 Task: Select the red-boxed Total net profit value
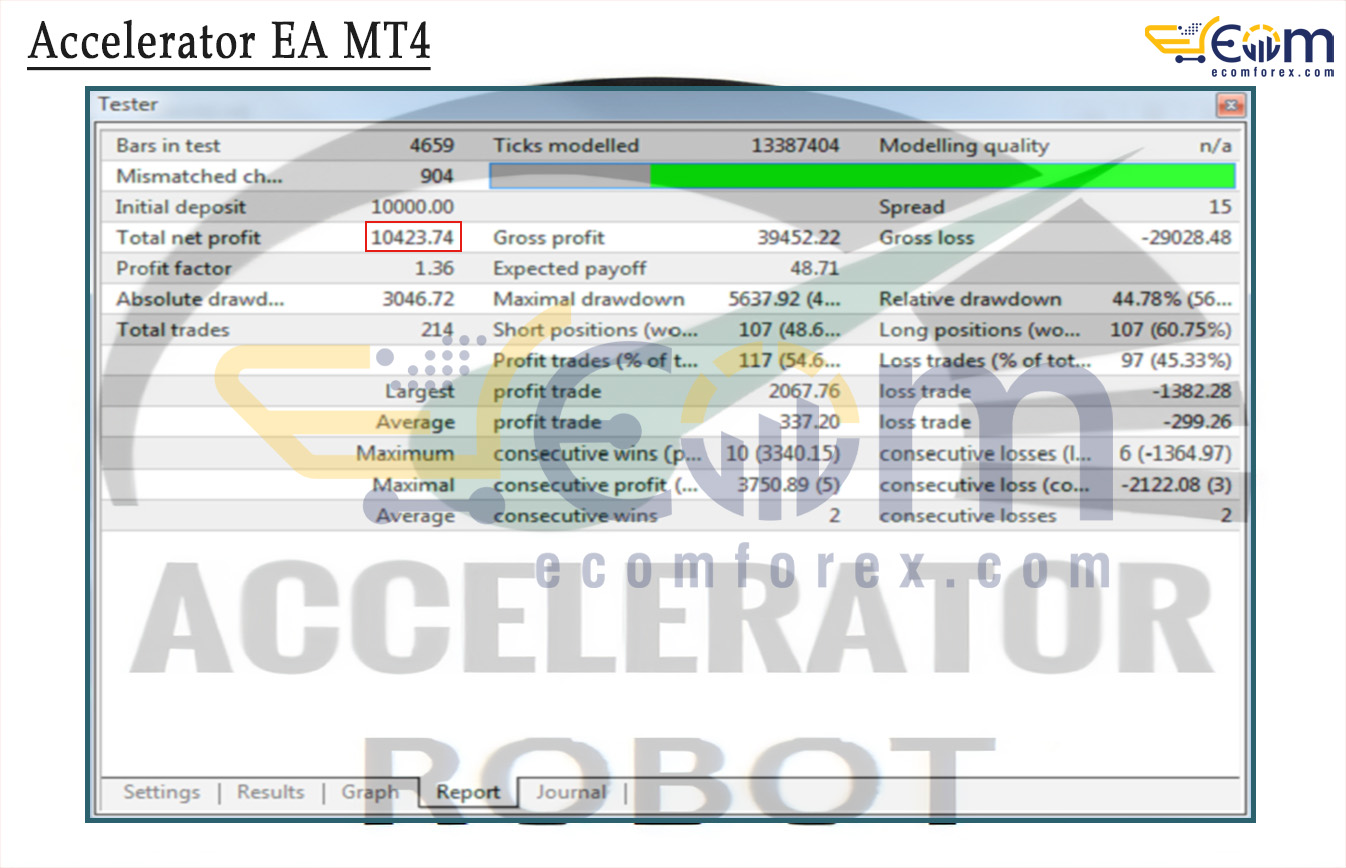(x=413, y=238)
